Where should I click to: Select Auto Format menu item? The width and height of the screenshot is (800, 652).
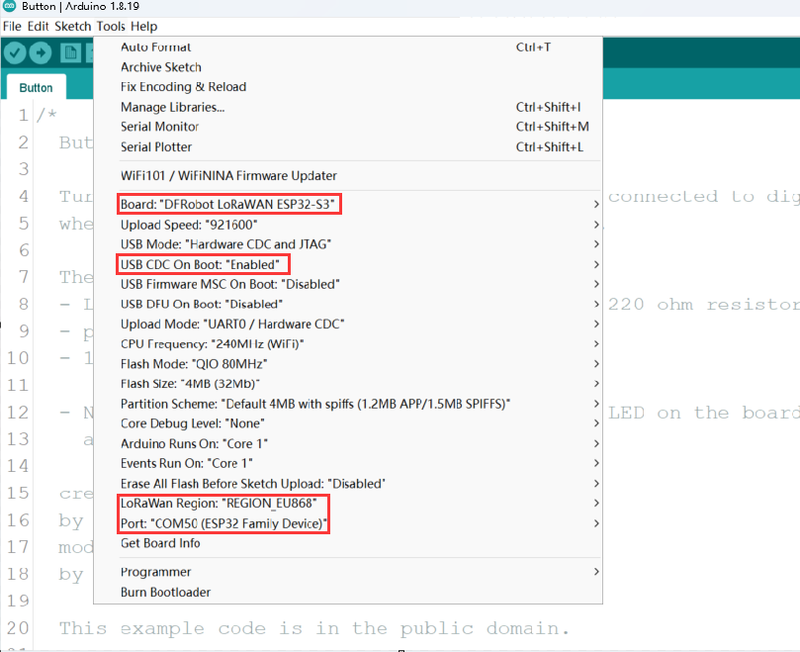click(x=156, y=47)
